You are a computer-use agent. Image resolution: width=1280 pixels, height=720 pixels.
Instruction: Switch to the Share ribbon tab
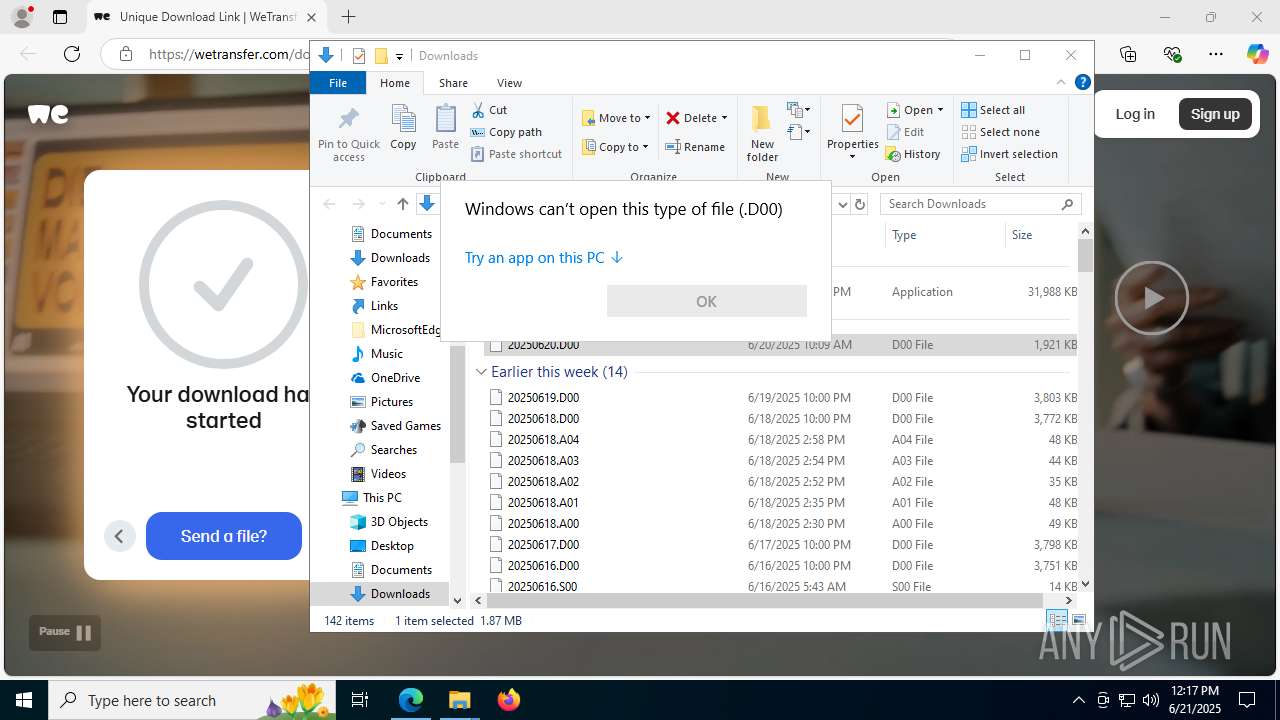[x=453, y=83]
